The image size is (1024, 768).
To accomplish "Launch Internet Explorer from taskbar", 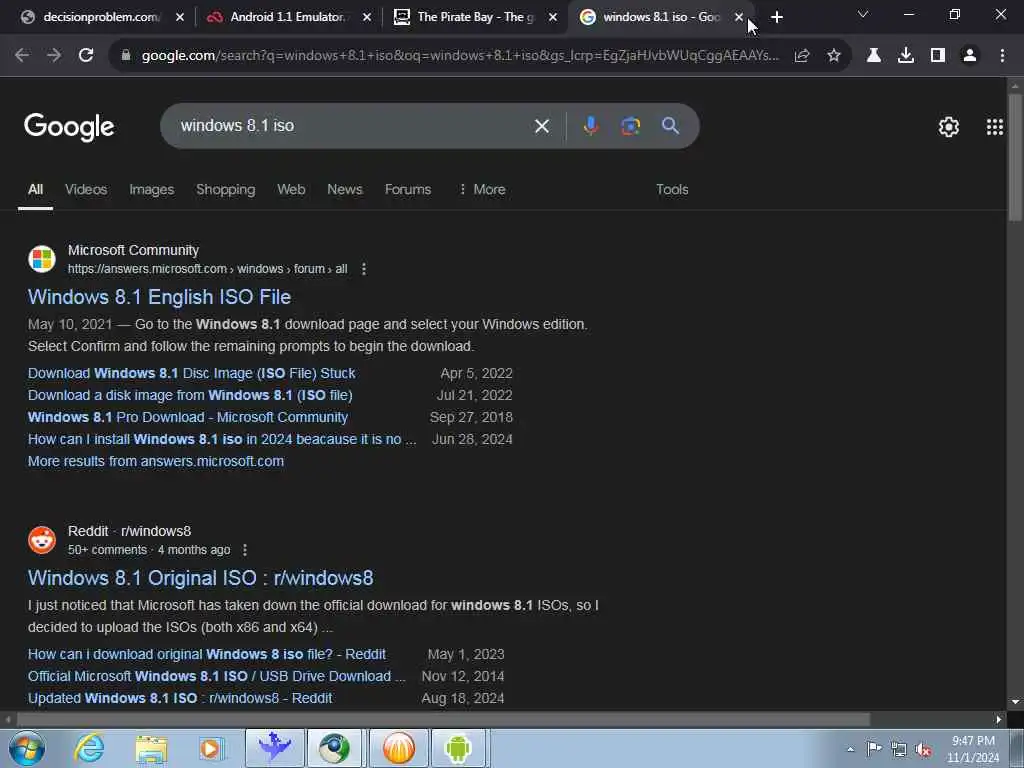I will pyautogui.click(x=89, y=748).
